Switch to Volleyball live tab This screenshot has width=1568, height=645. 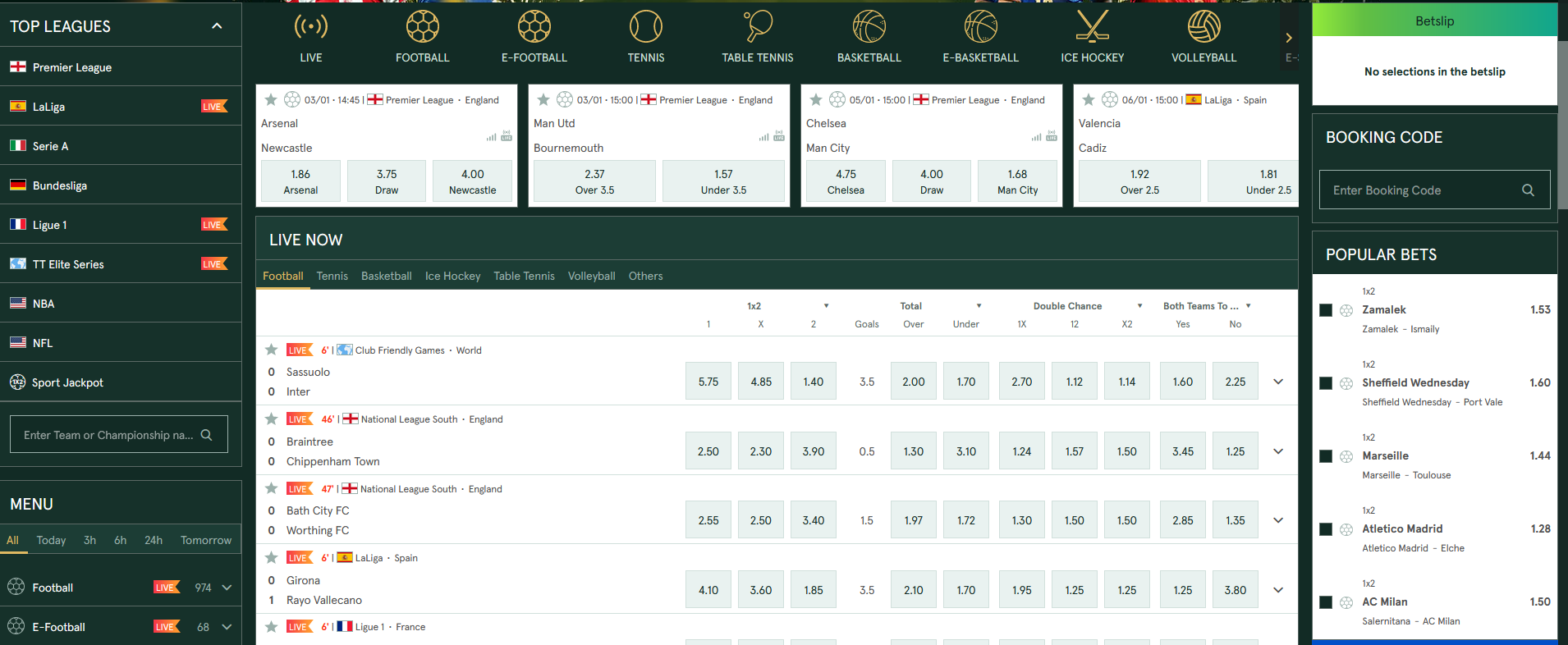click(x=592, y=277)
